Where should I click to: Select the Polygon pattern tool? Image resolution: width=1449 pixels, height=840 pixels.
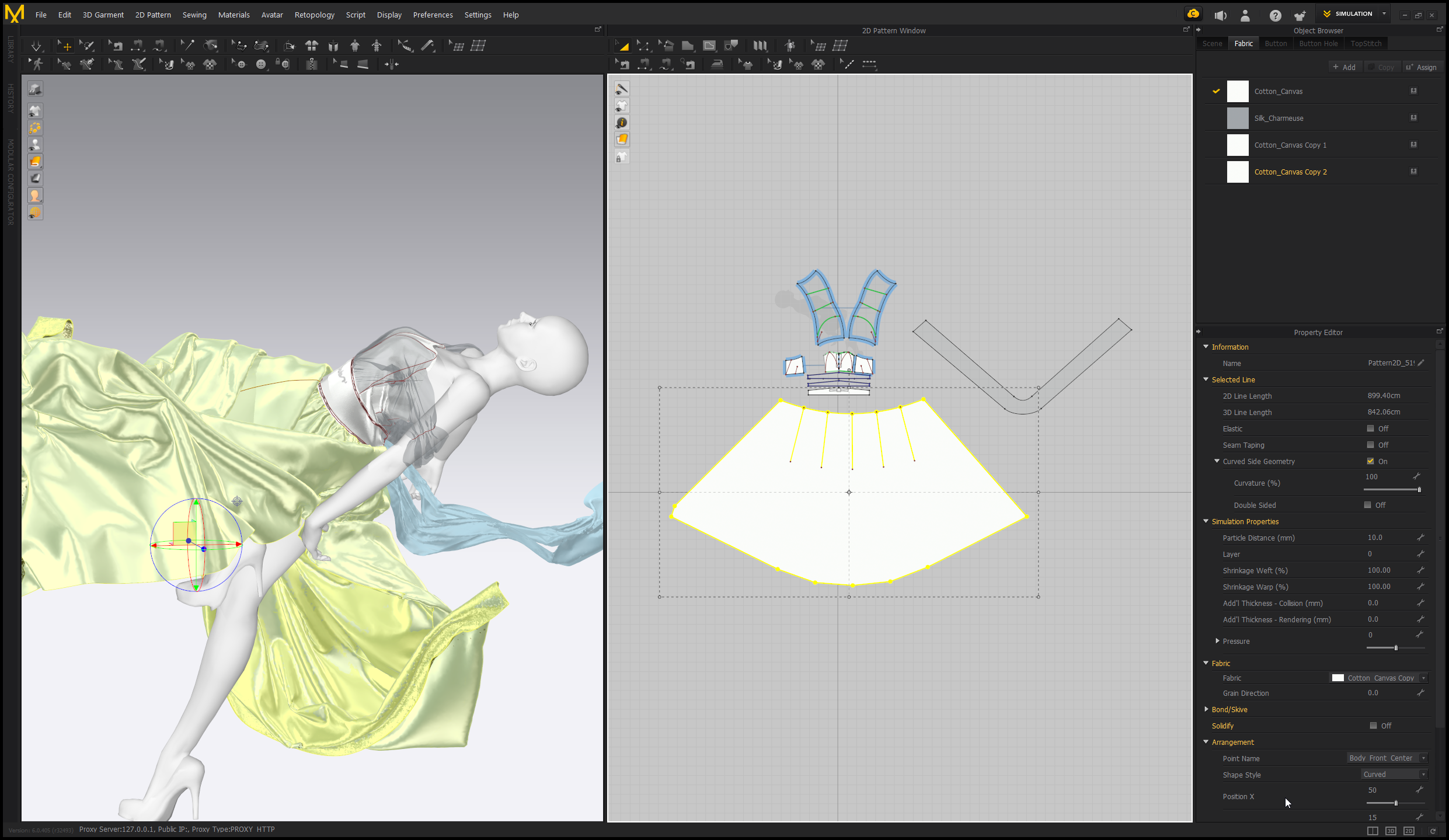688,46
